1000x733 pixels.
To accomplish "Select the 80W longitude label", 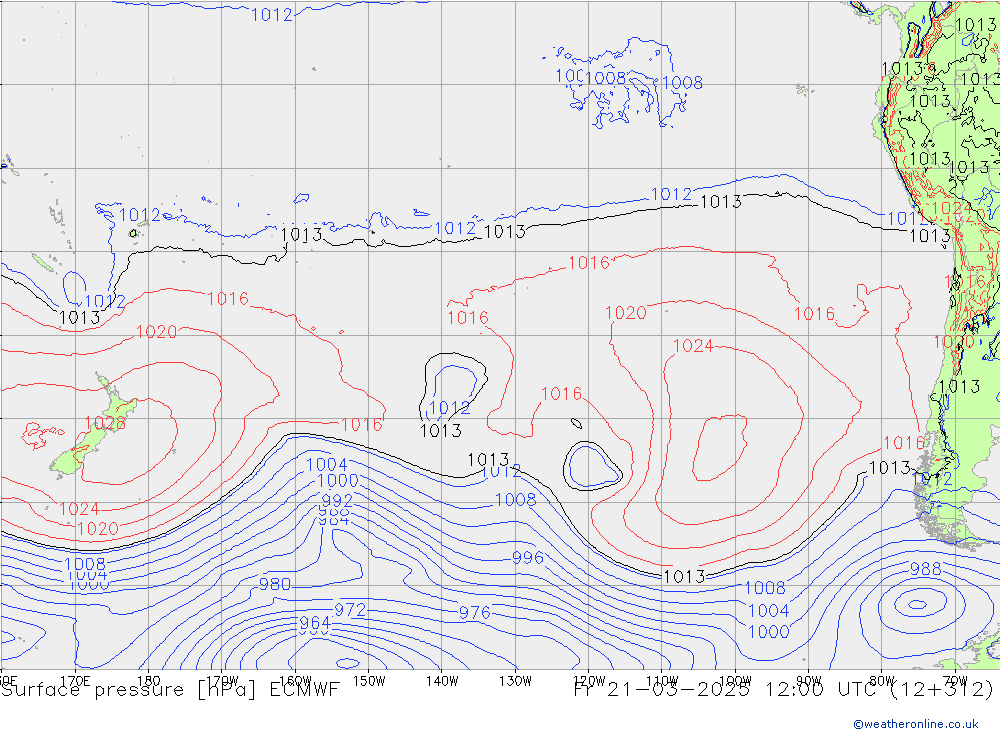I will [882, 681].
